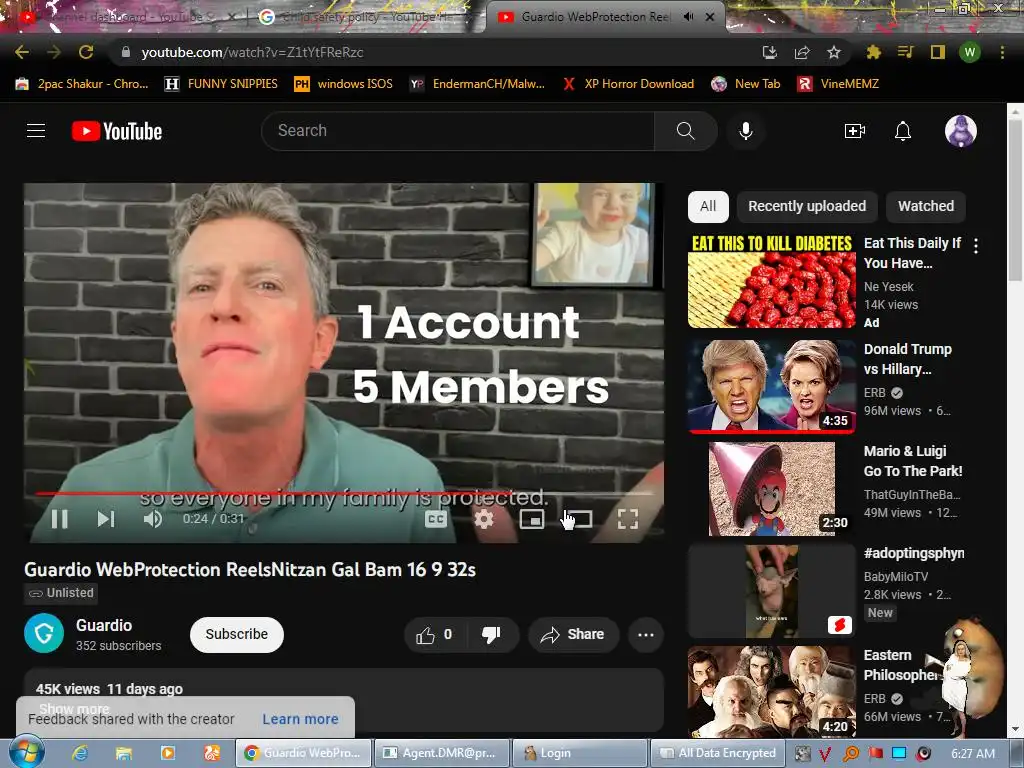
Task: Mute the video volume
Action: click(x=153, y=519)
